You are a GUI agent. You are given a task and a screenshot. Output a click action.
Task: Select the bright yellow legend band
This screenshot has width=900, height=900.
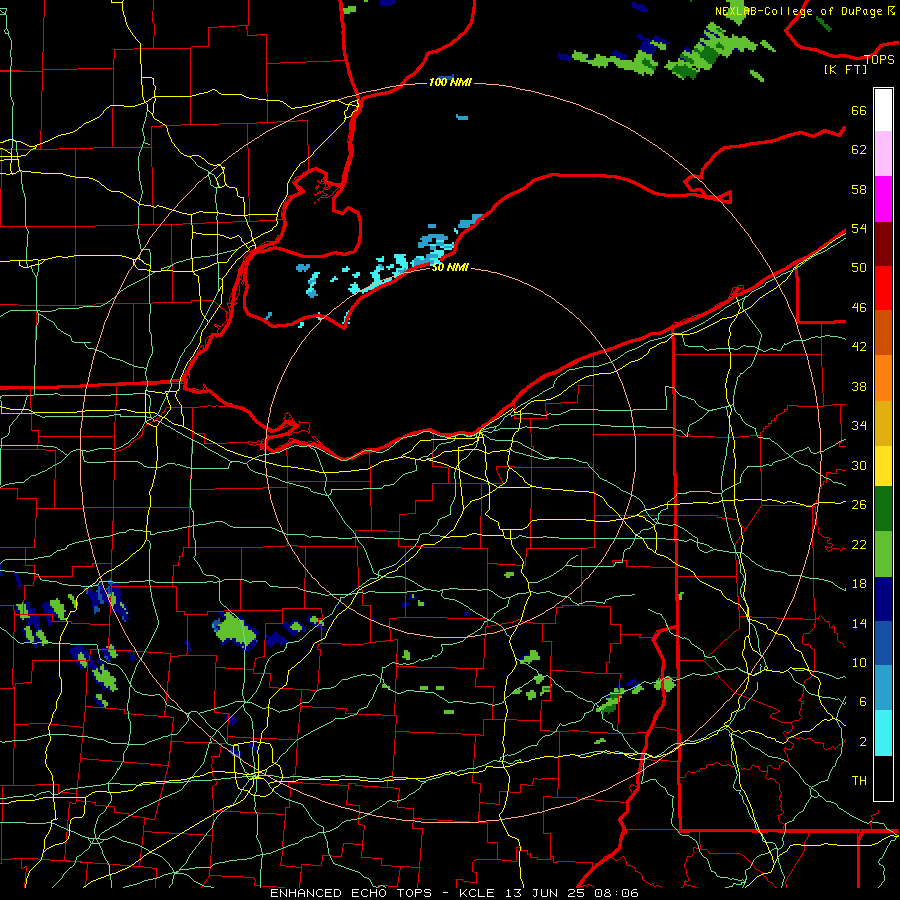click(883, 465)
